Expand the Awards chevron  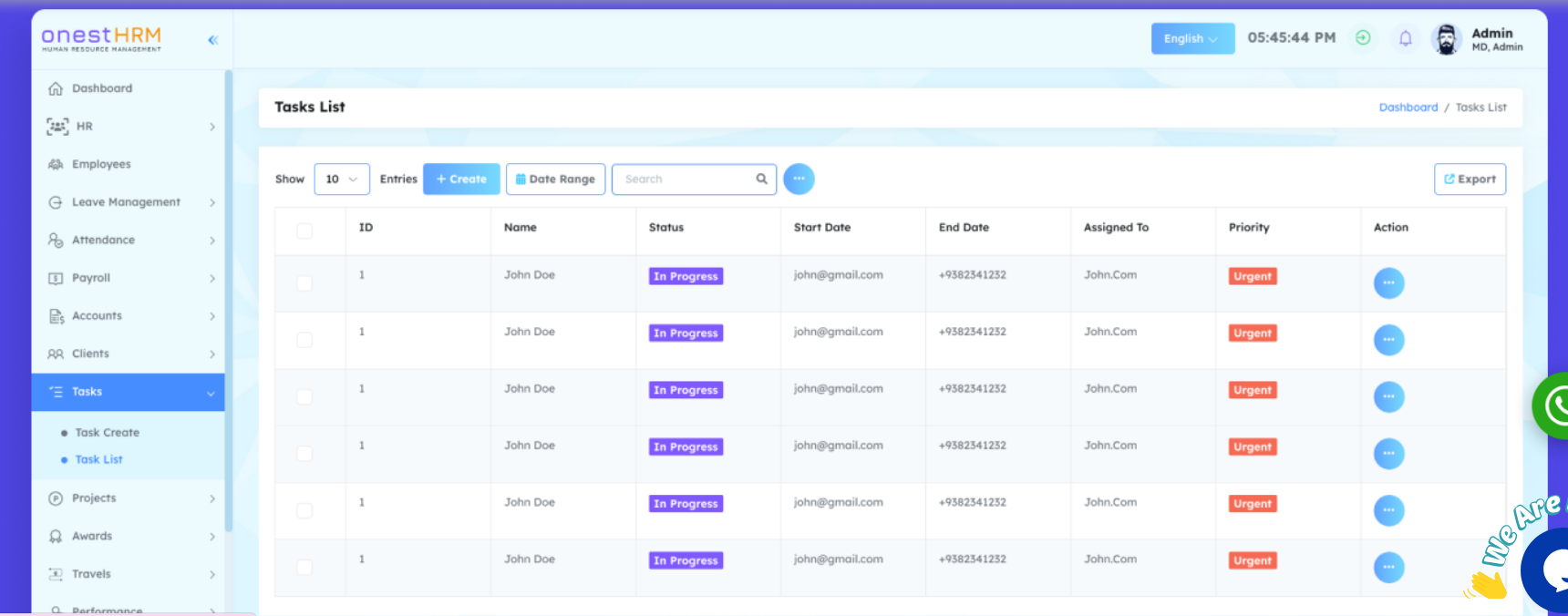point(211,537)
